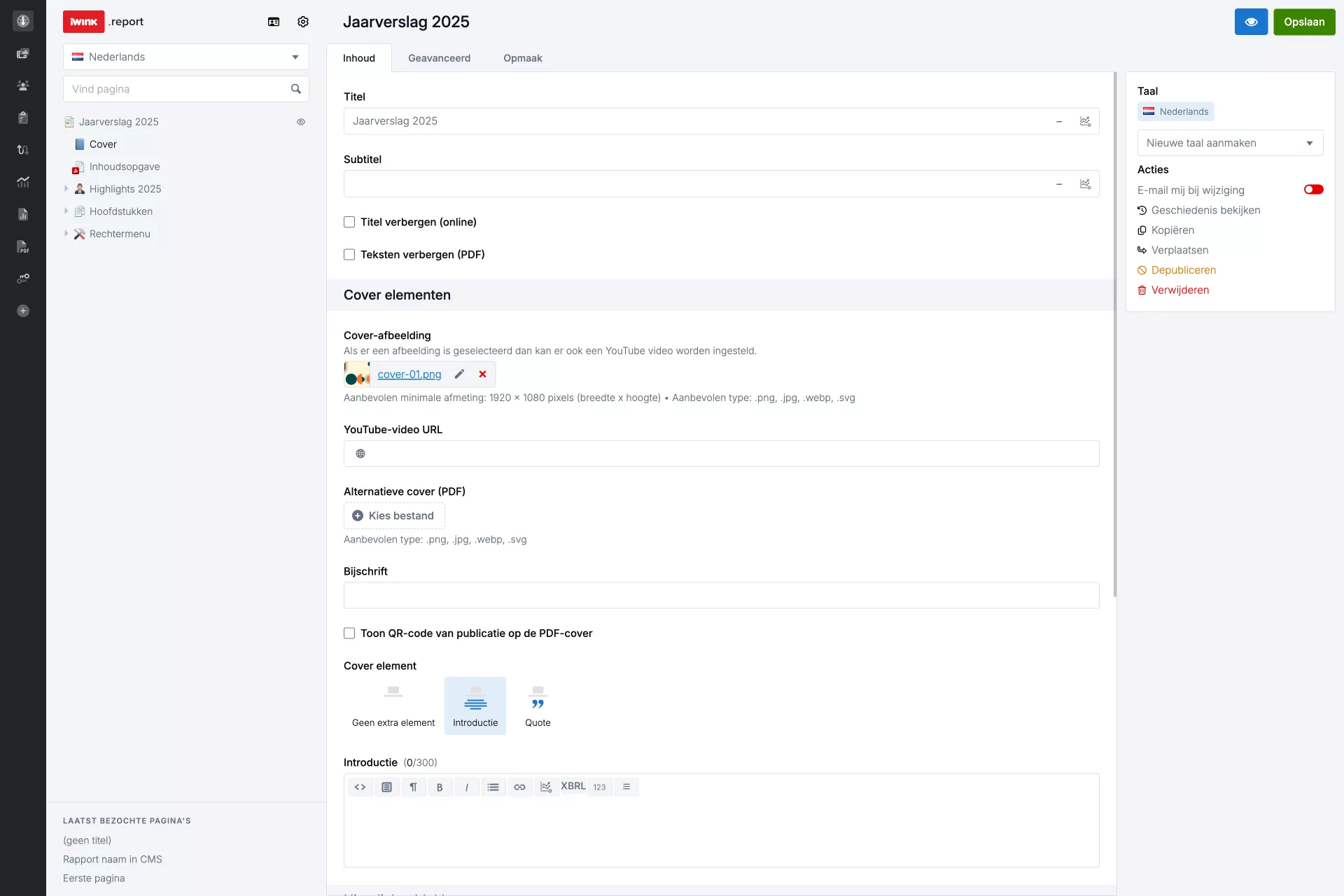Open the 'Nieuwe taal aanmaken' dropdown

coord(1230,143)
